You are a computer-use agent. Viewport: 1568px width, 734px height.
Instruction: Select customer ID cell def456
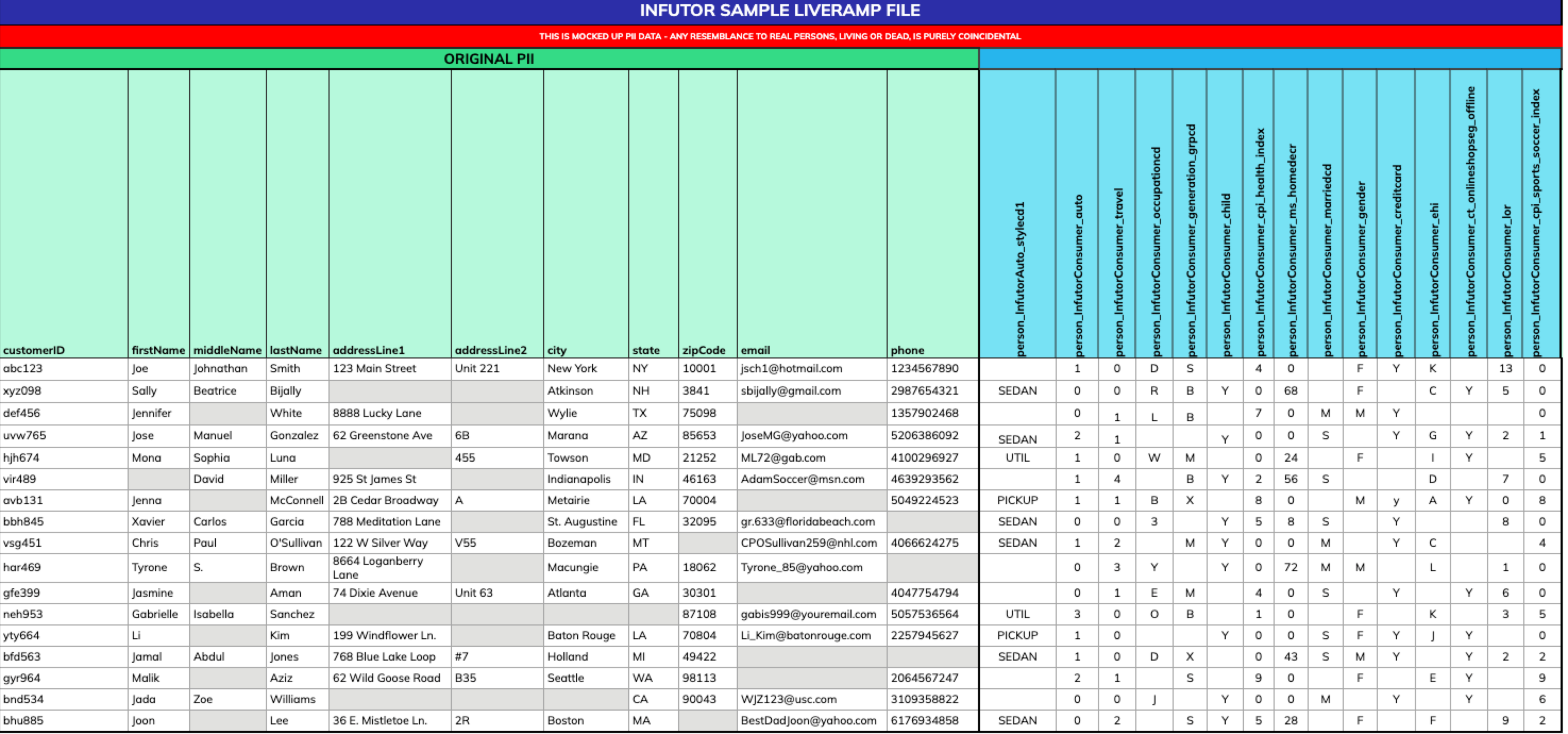[64, 413]
